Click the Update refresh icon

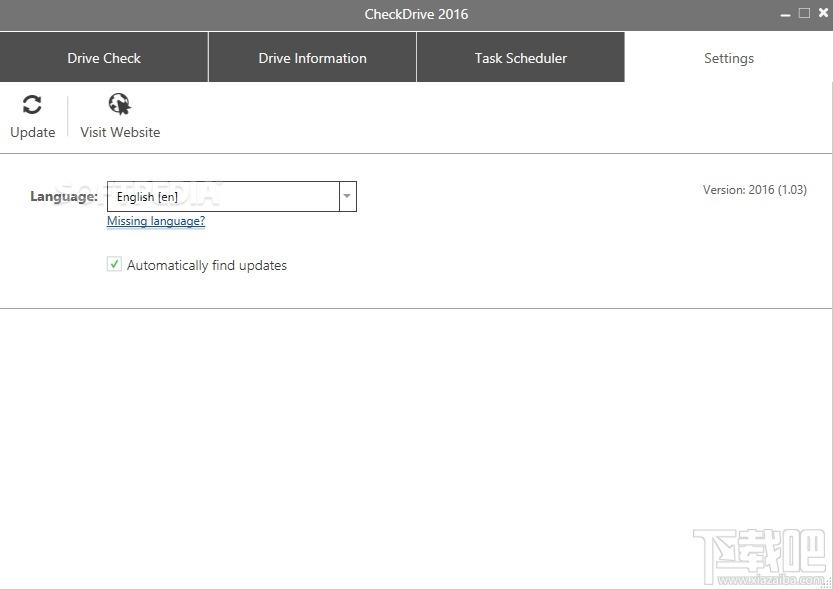point(32,105)
